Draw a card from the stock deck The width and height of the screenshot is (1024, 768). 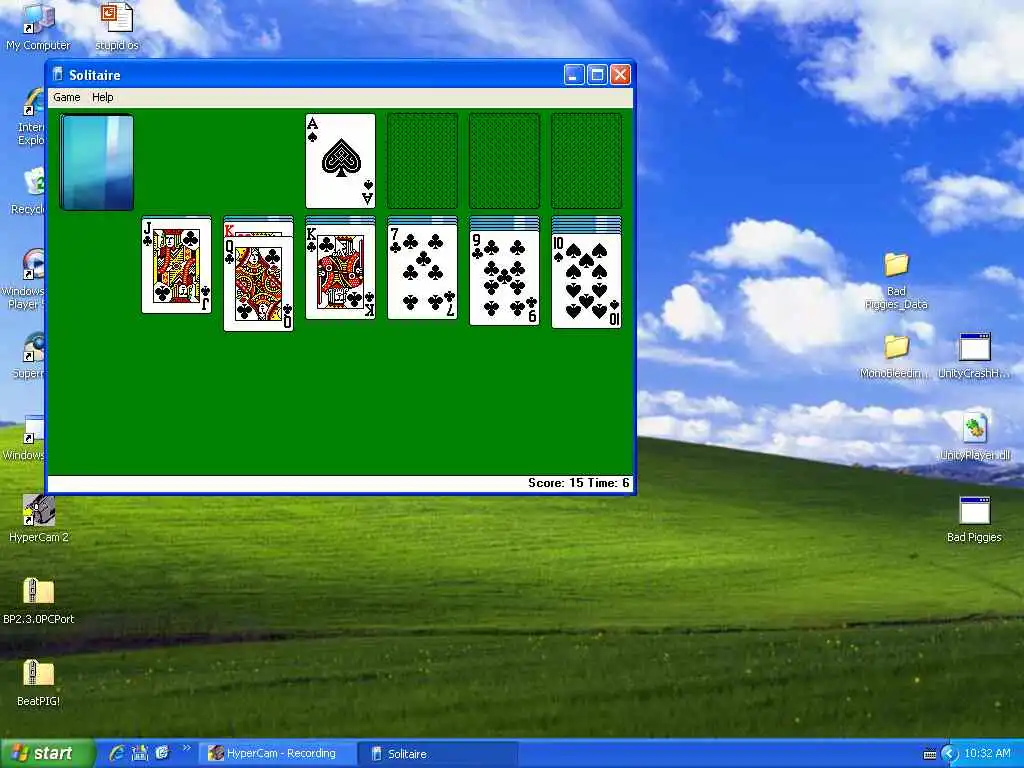click(97, 162)
